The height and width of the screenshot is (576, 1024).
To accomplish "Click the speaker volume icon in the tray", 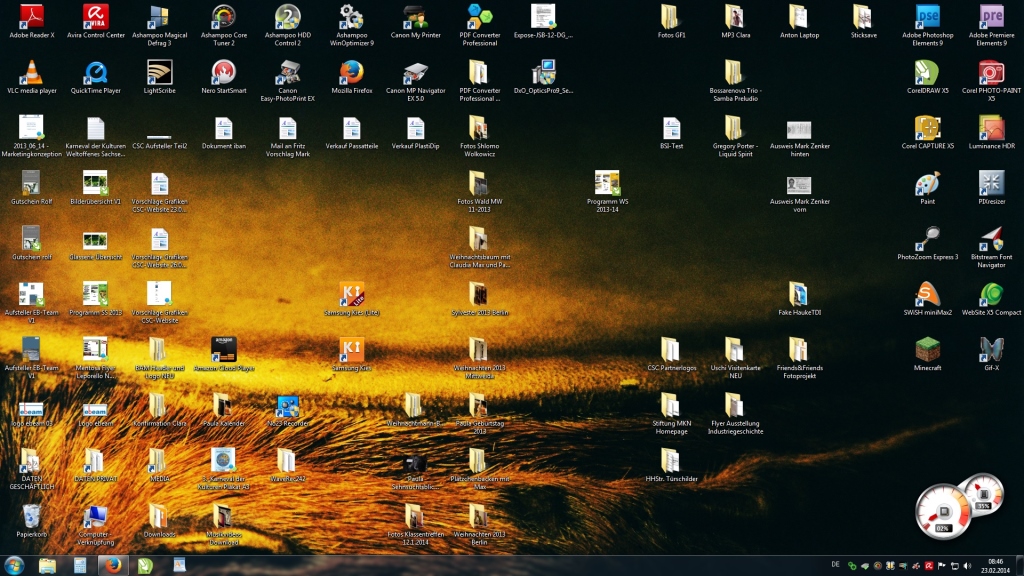I will click(967, 566).
